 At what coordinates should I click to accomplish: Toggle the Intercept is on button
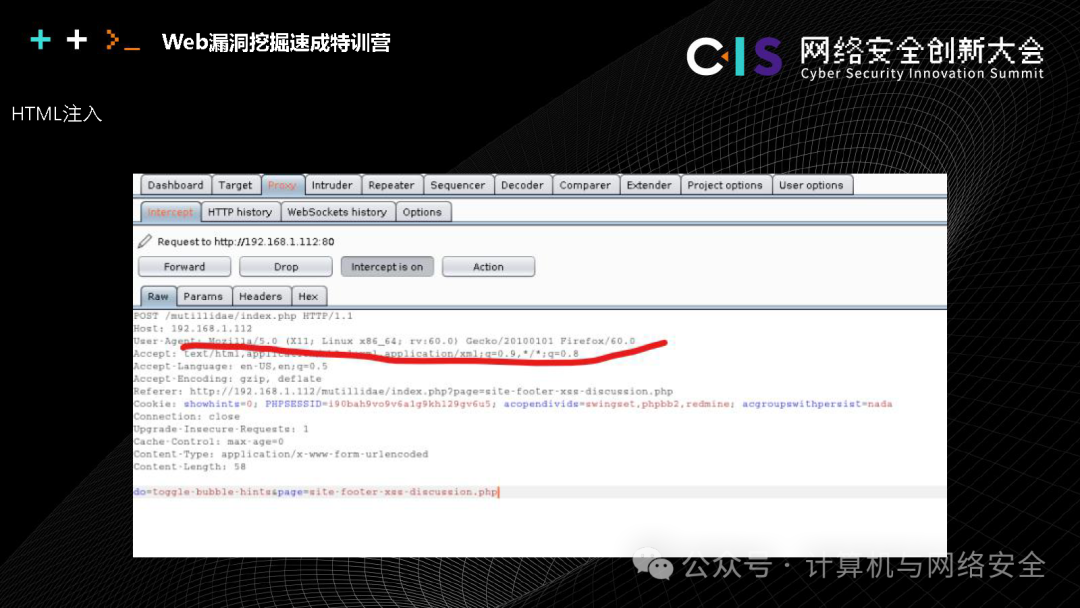click(387, 266)
